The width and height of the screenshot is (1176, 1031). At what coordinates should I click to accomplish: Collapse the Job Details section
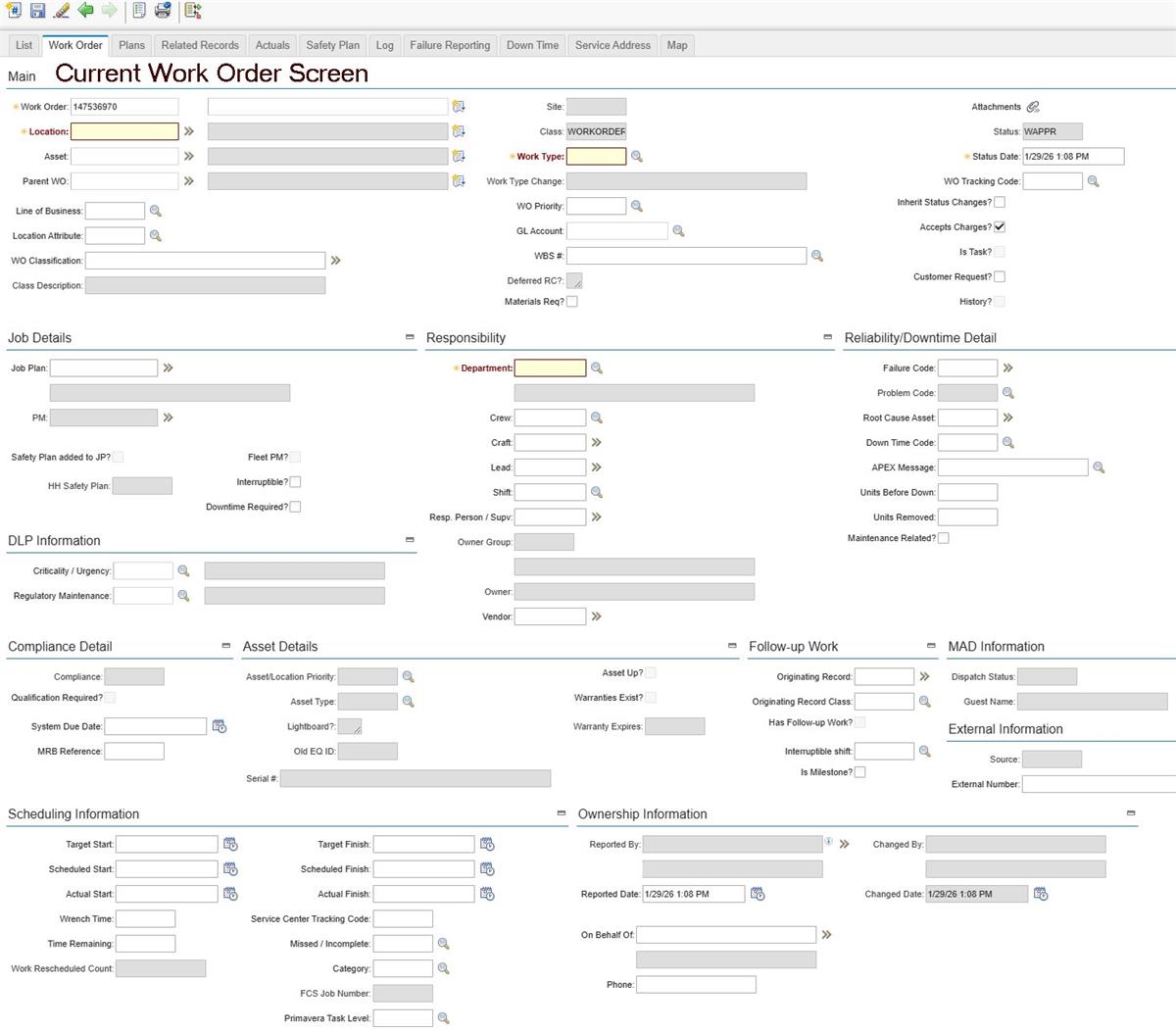410,337
